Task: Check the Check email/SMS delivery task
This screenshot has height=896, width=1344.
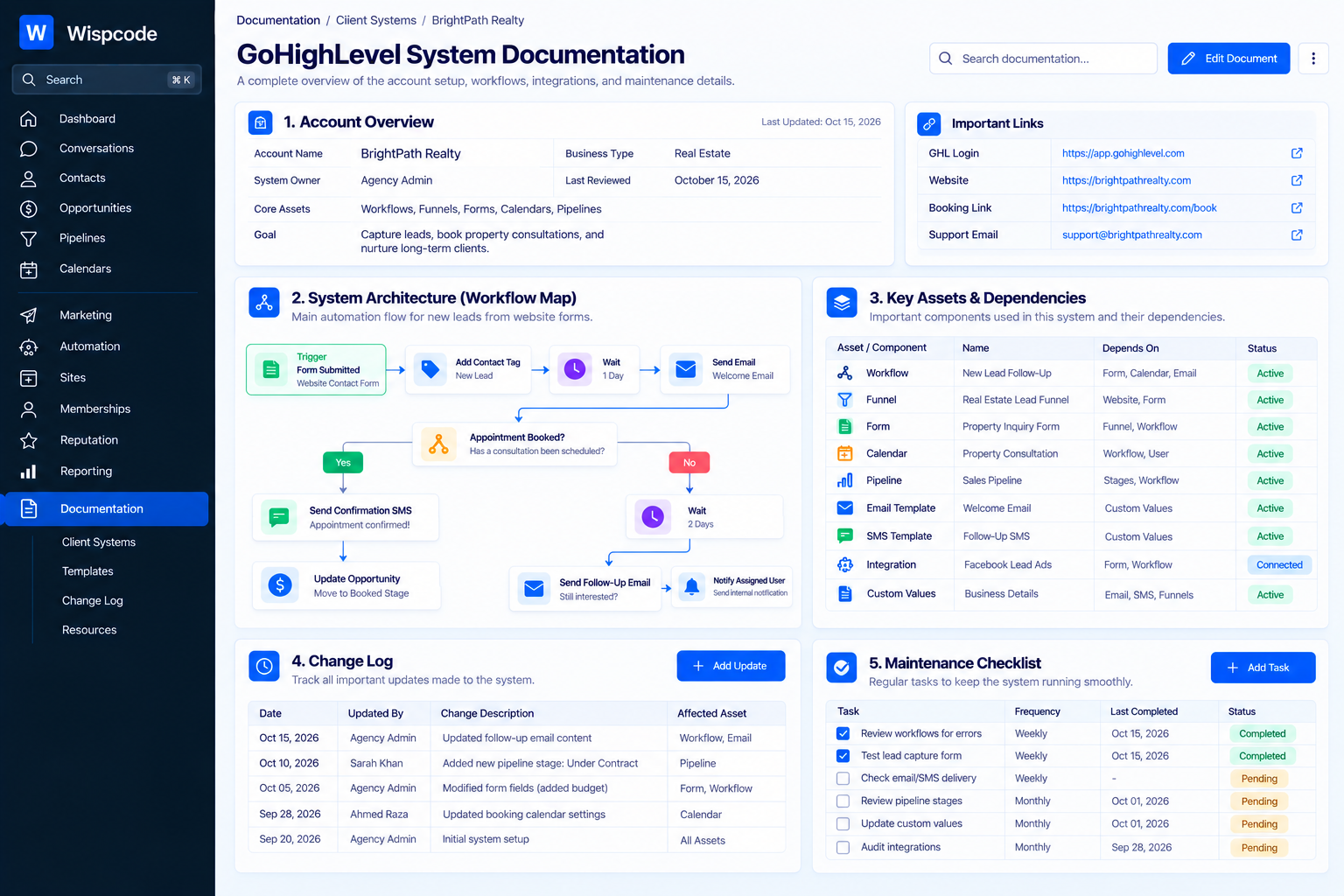Action: point(843,778)
